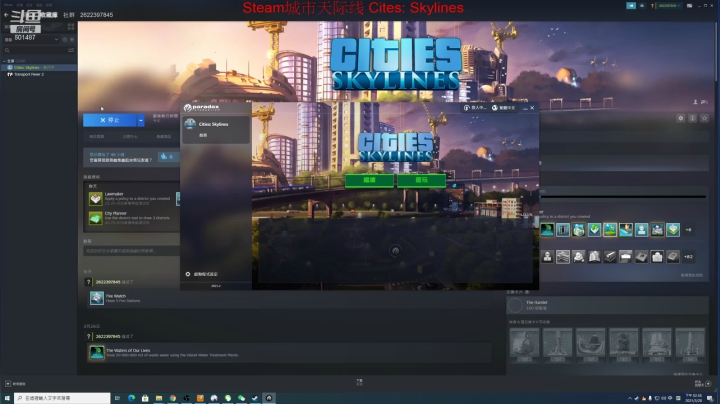Open Microsoft Edge from taskbar
The height and width of the screenshot is (404, 720).
[131, 398]
